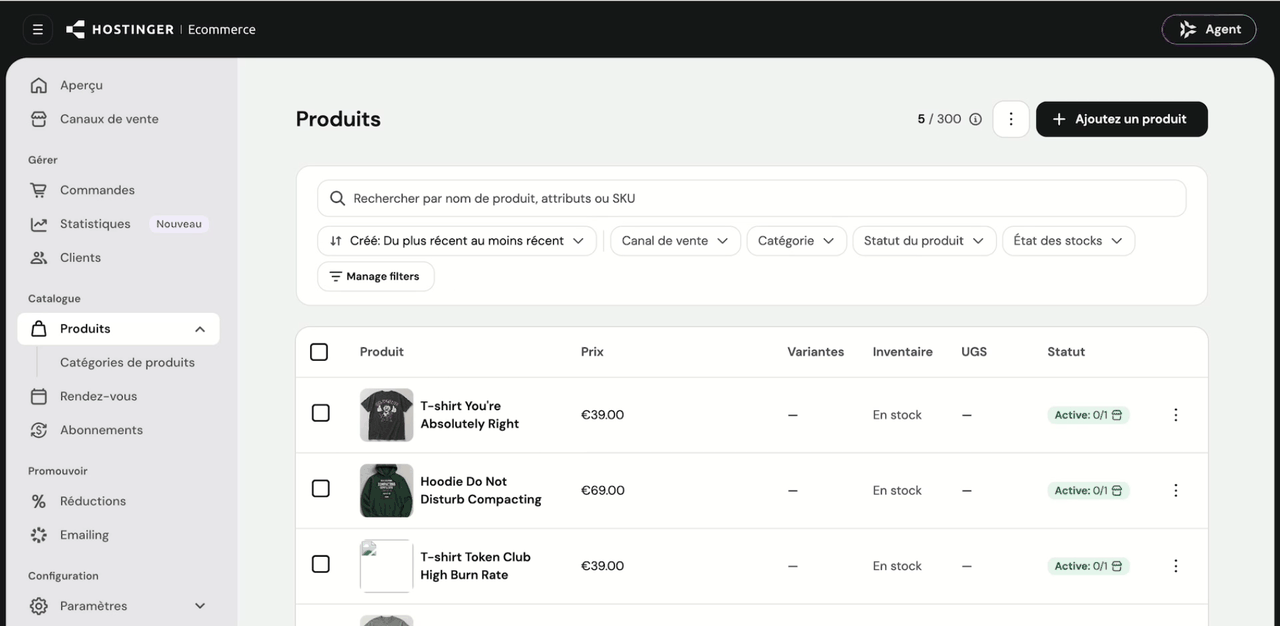Click the Abonnements recurring icon
Screen dimensions: 1280x626
tap(39, 430)
